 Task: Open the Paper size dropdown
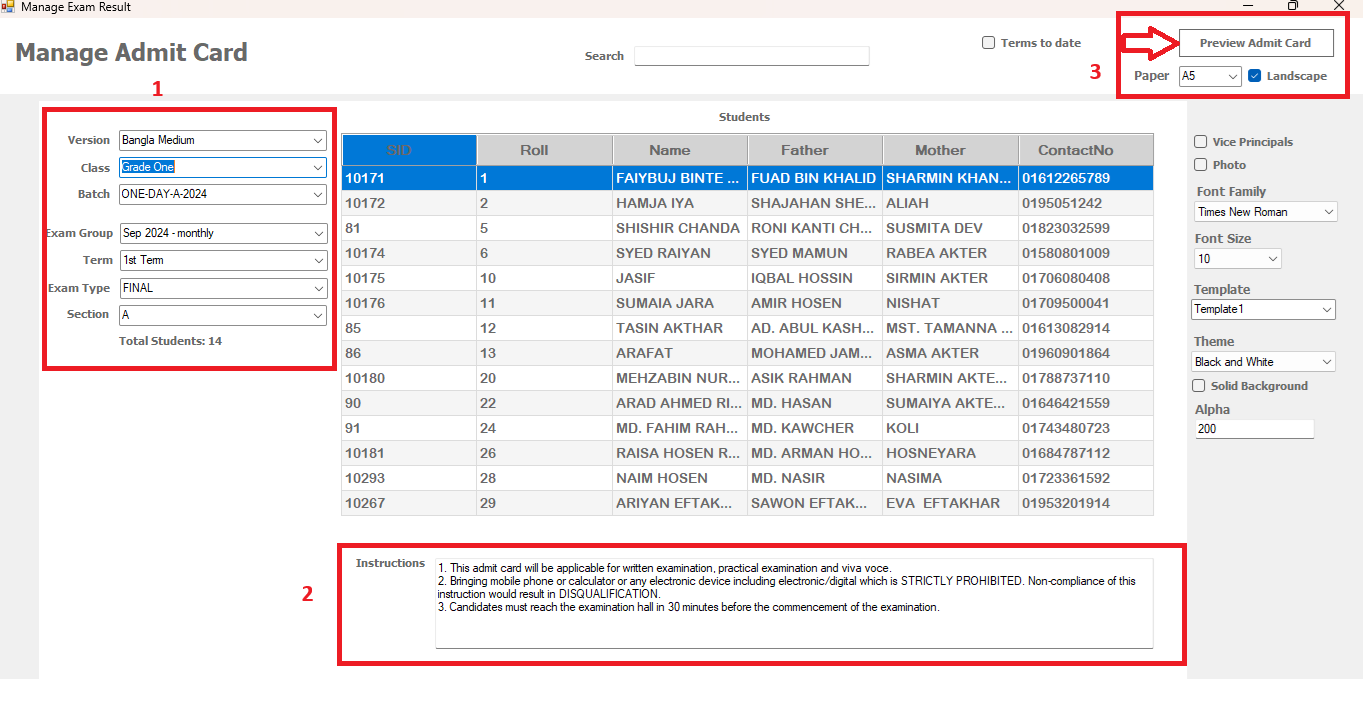tap(1210, 76)
